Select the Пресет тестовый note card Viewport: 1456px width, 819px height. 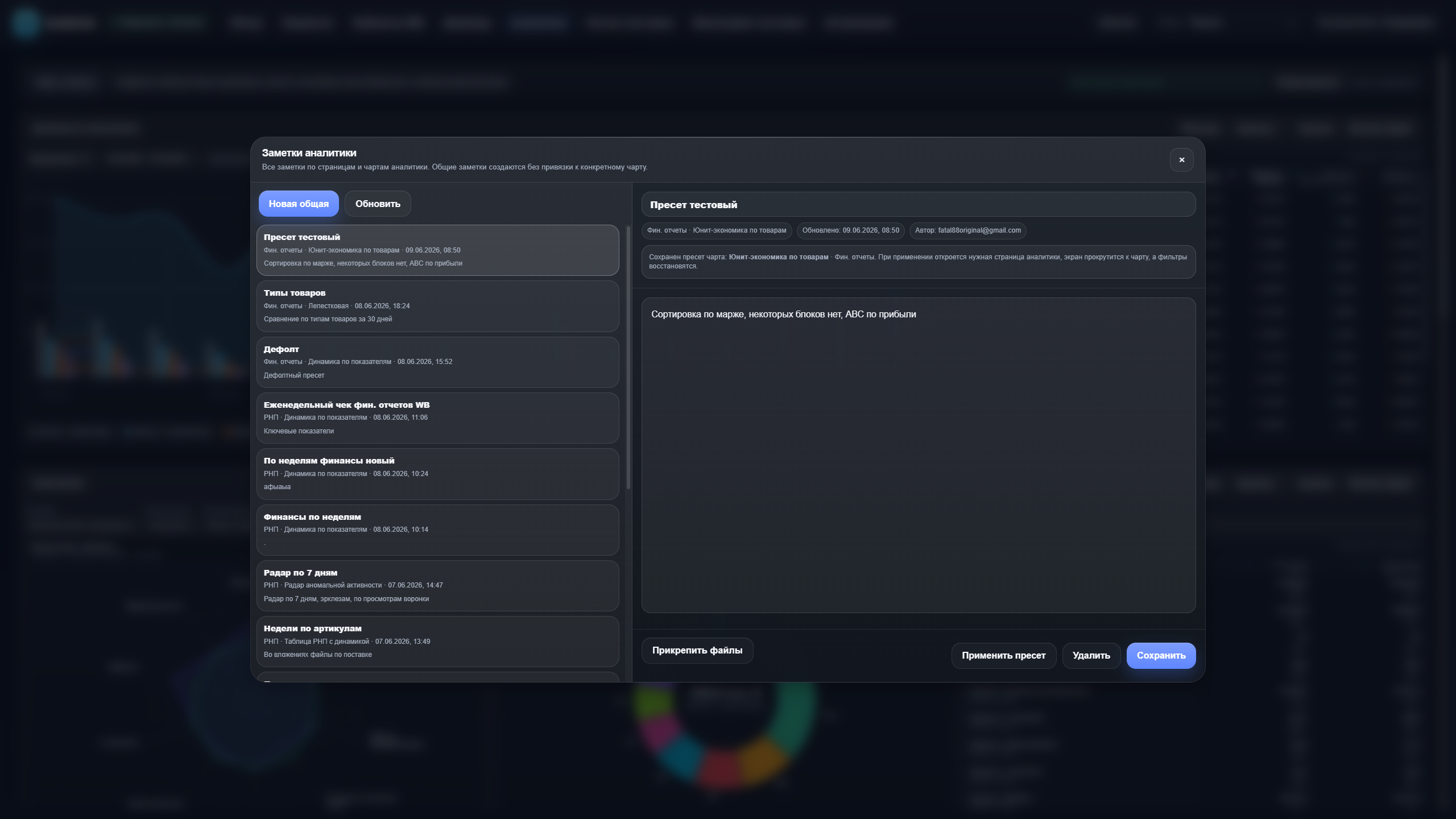(437, 250)
